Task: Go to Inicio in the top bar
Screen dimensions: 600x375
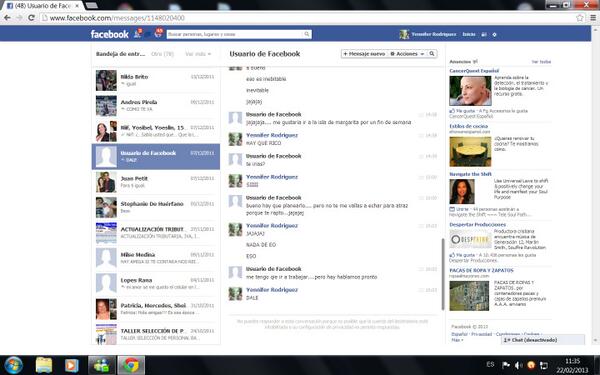Action: click(469, 34)
